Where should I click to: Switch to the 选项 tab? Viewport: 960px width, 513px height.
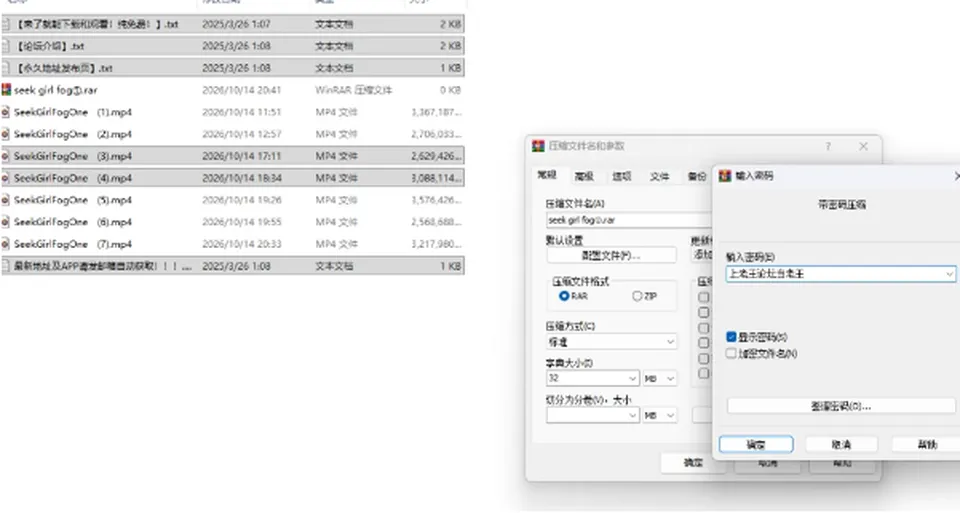click(x=621, y=177)
